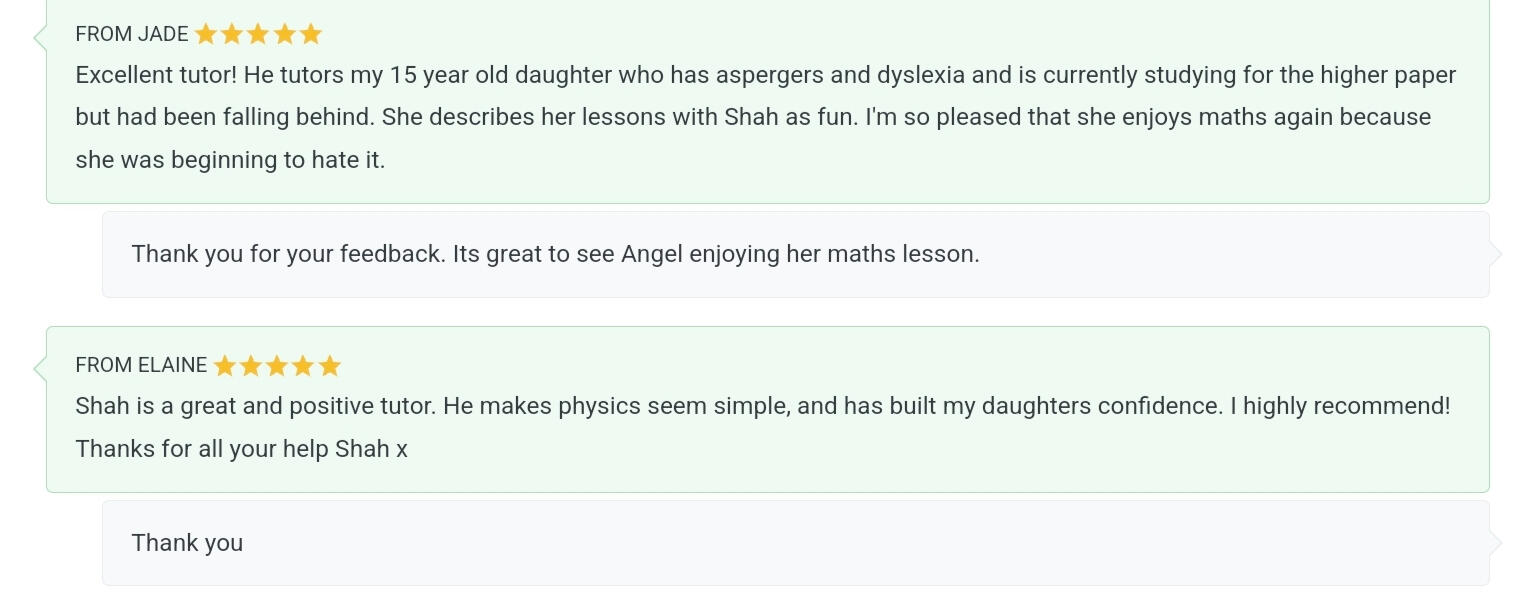Click the second star in Jade's rating

(x=232, y=35)
